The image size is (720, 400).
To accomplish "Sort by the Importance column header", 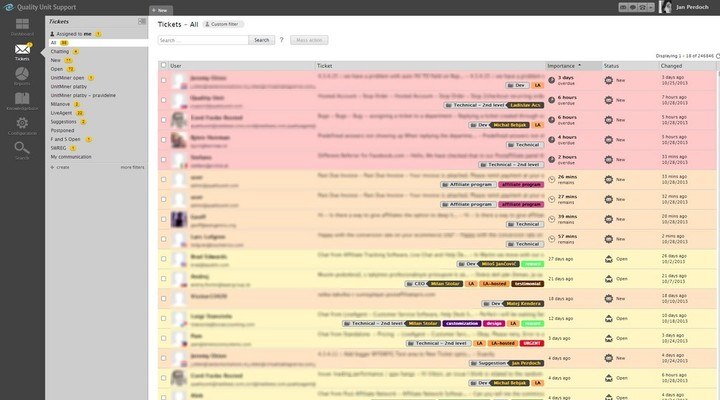I will tap(573, 66).
